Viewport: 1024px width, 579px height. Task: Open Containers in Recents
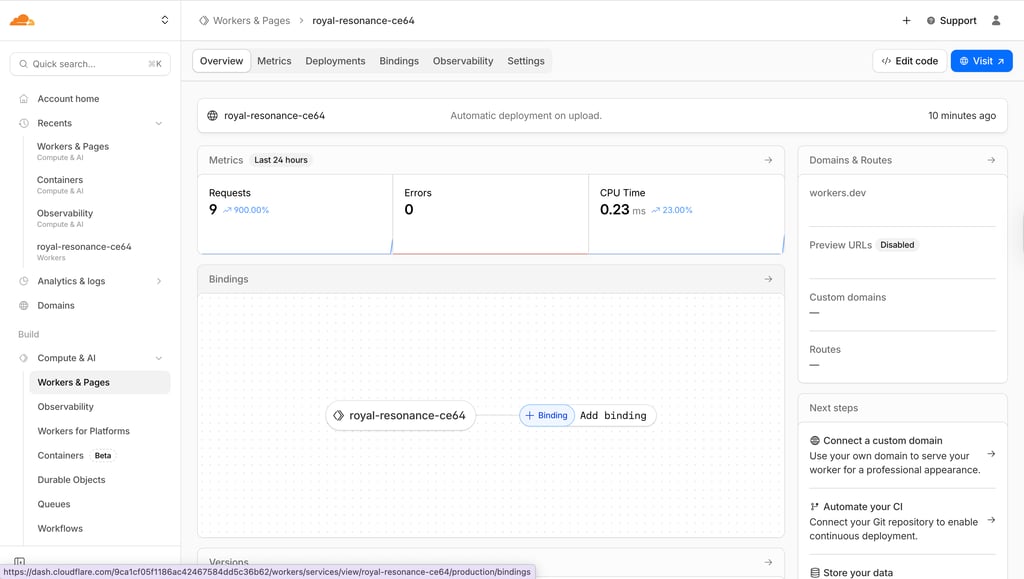pyautogui.click(x=60, y=185)
